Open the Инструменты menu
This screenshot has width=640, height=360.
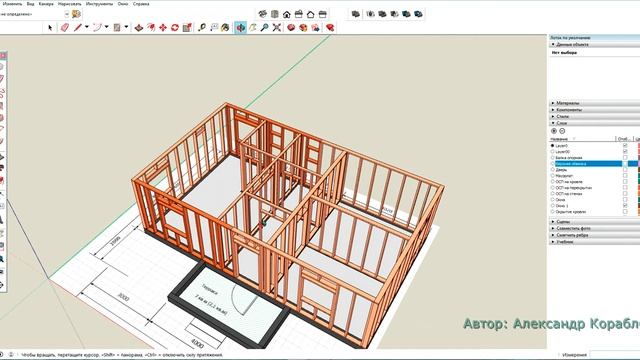(99, 4)
